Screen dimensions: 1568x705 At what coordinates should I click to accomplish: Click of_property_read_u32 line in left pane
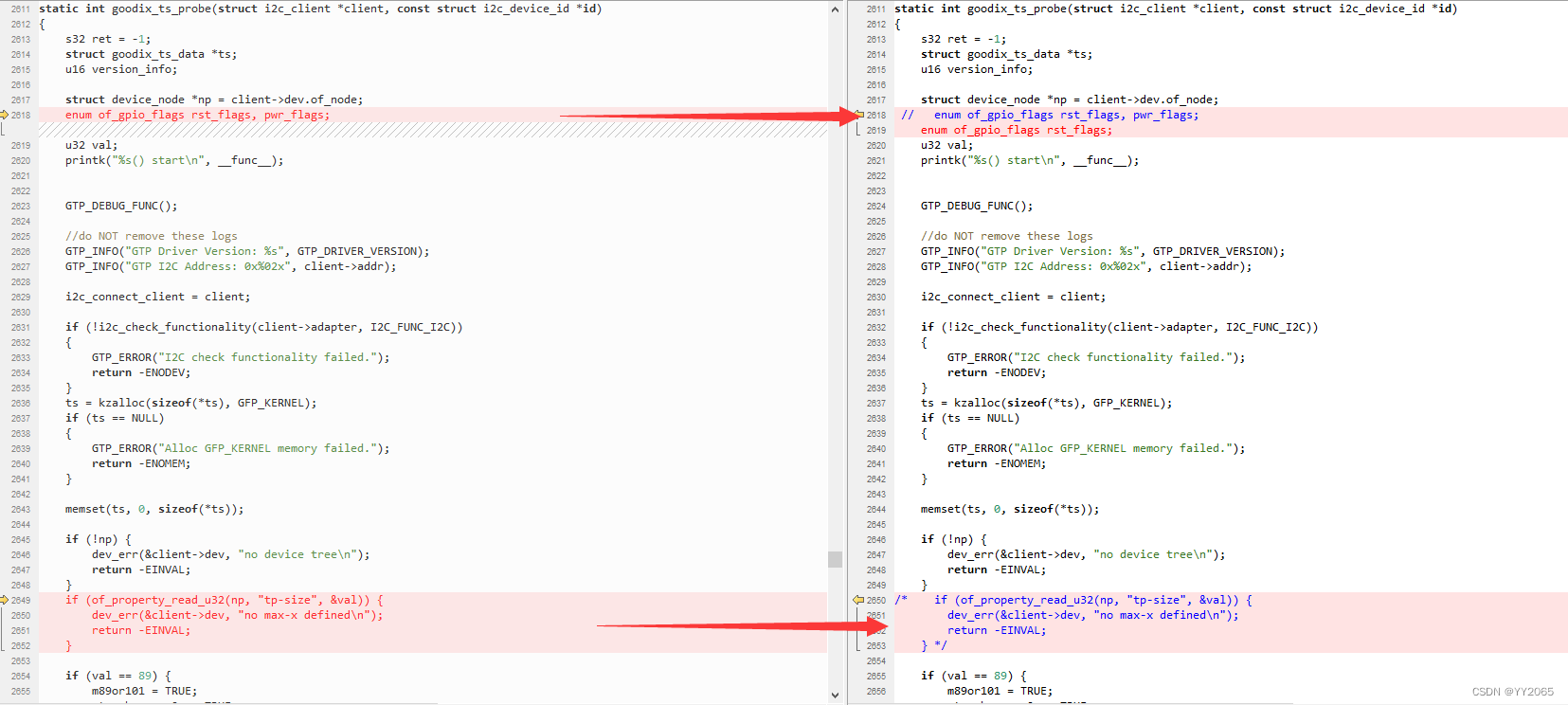click(225, 600)
